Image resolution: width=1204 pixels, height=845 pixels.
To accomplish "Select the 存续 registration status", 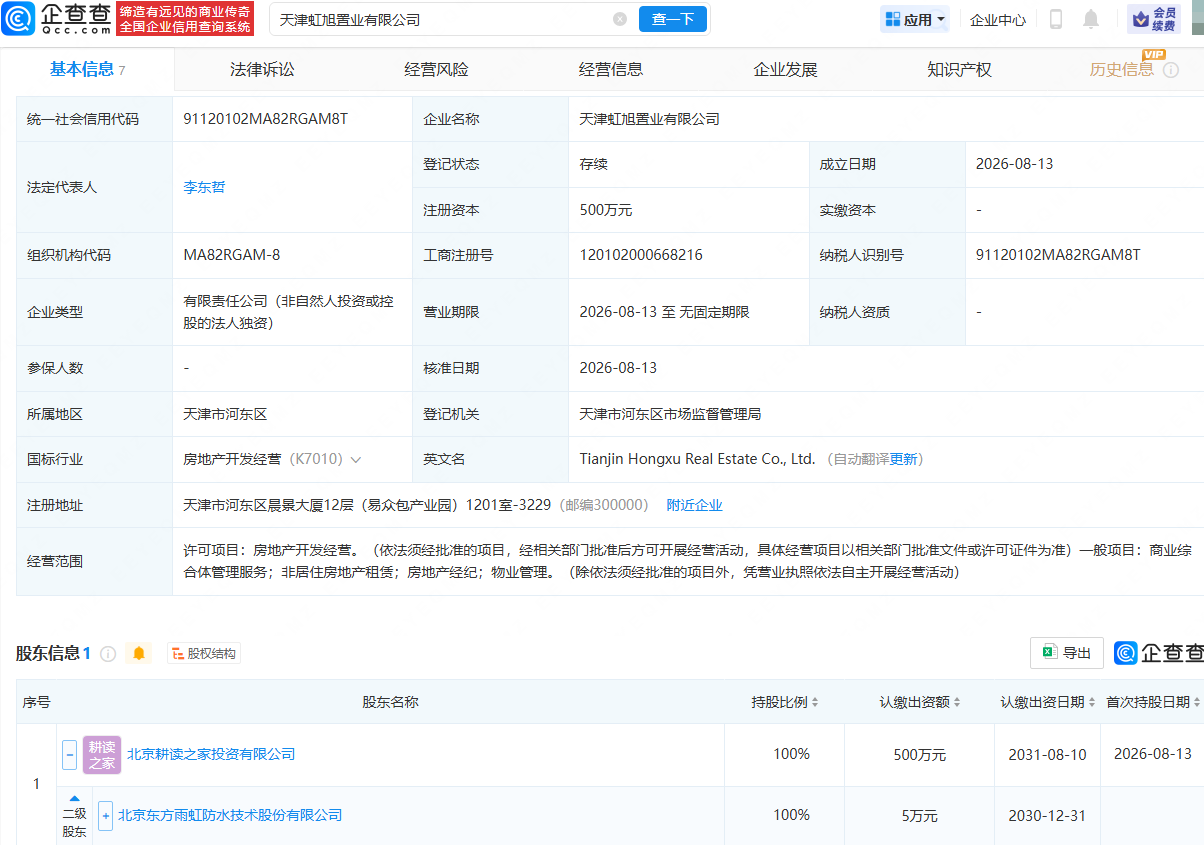I will coord(593,164).
